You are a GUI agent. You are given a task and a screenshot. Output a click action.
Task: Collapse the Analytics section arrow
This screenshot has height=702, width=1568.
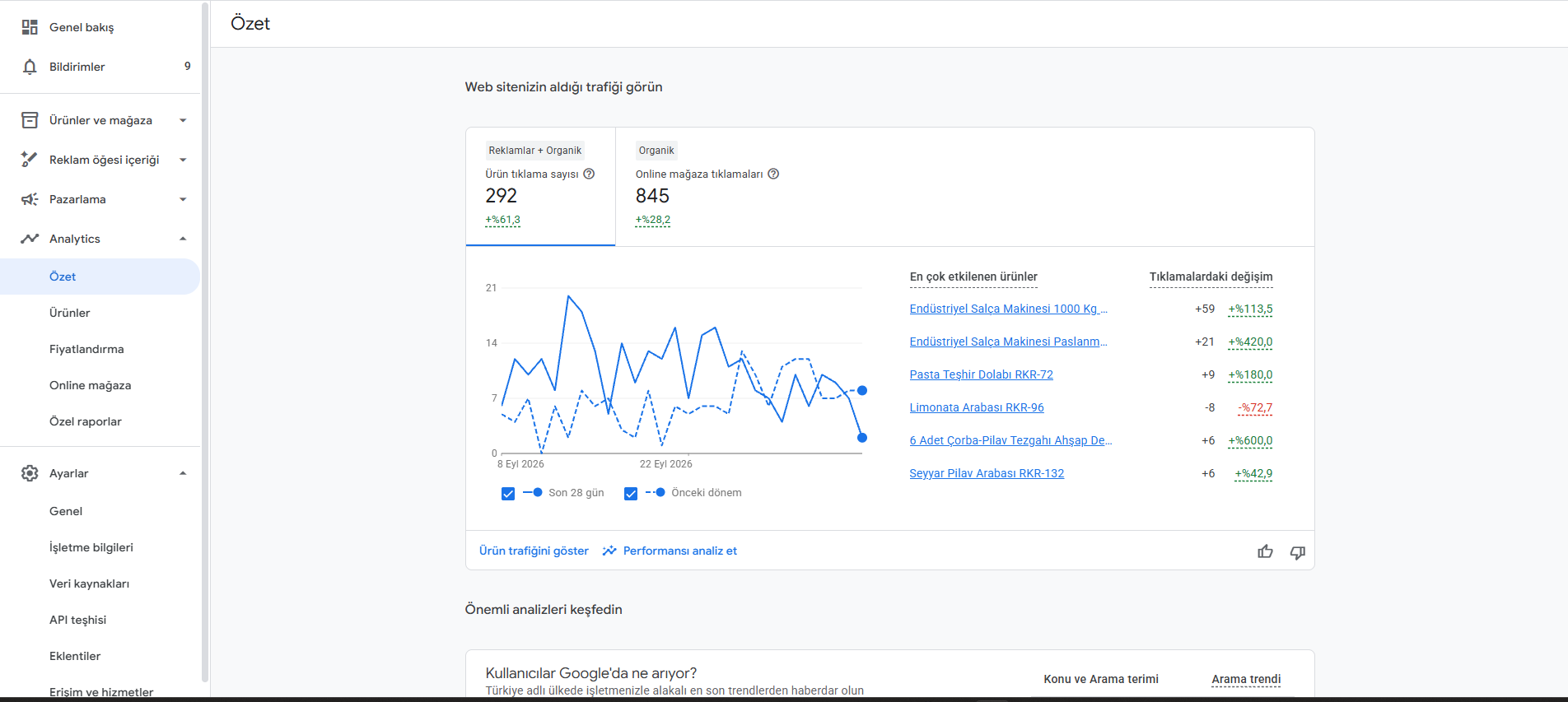click(x=183, y=239)
